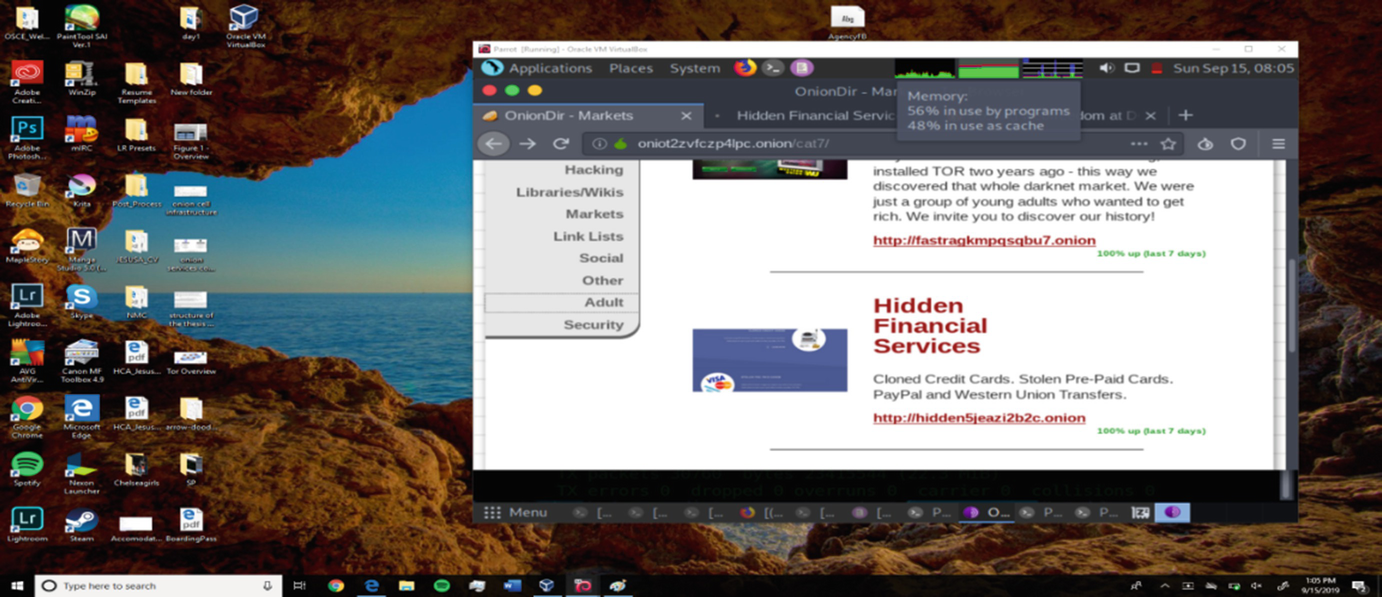Open the Places menu
The image size is (1382, 597).
631,68
